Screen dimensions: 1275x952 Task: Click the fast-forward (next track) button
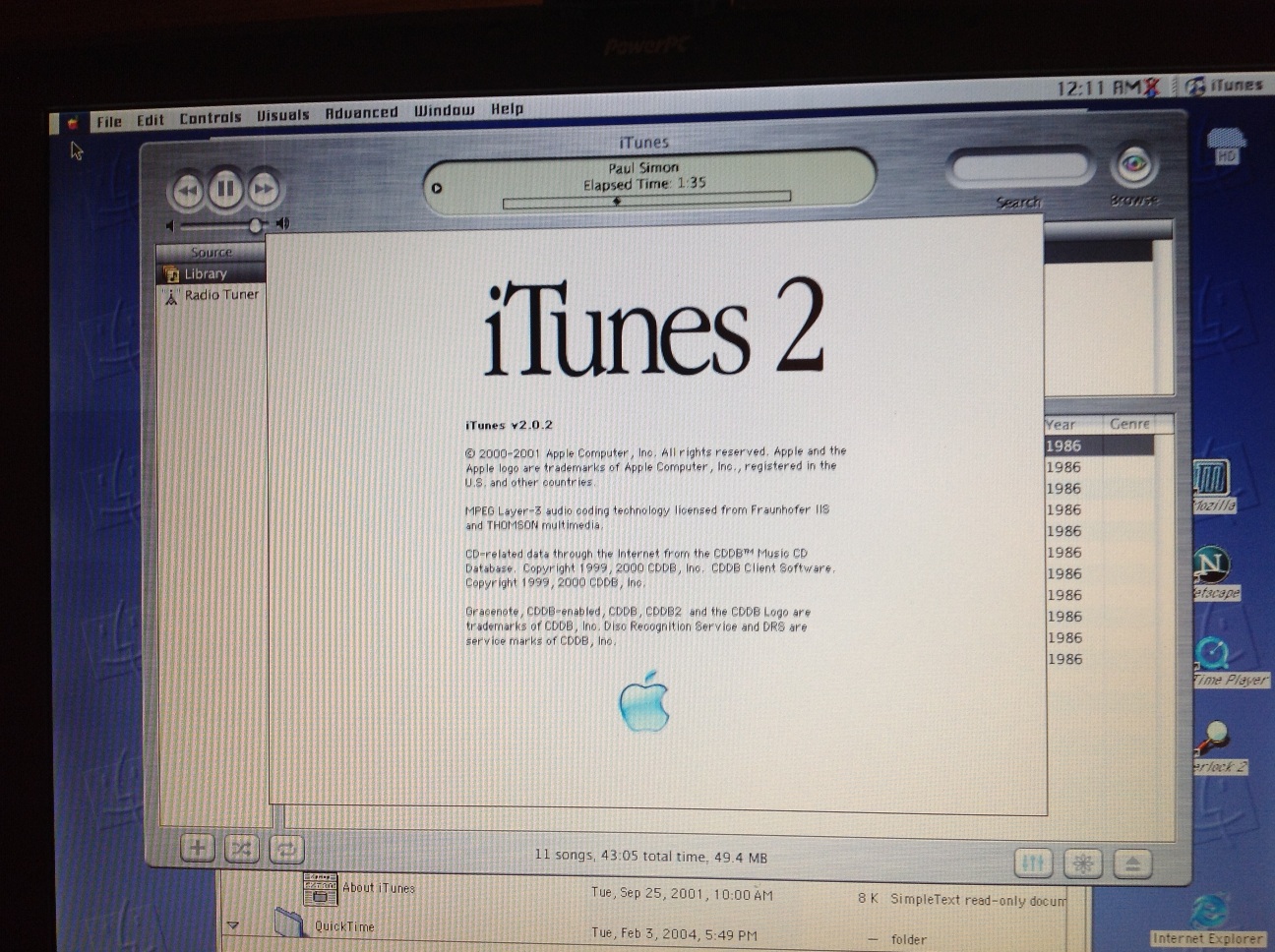(263, 188)
